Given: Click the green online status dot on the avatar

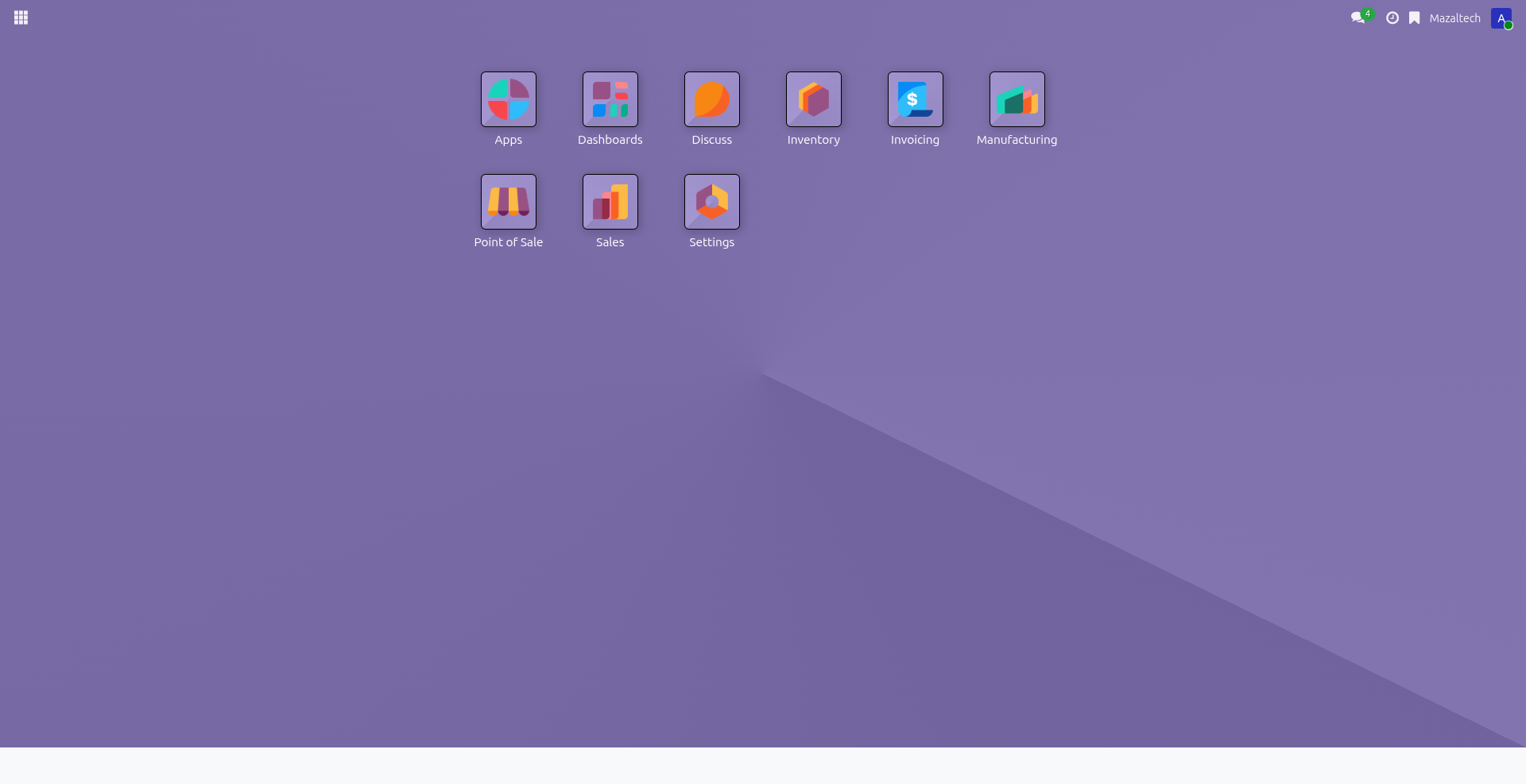Looking at the screenshot, I should (x=1509, y=25).
